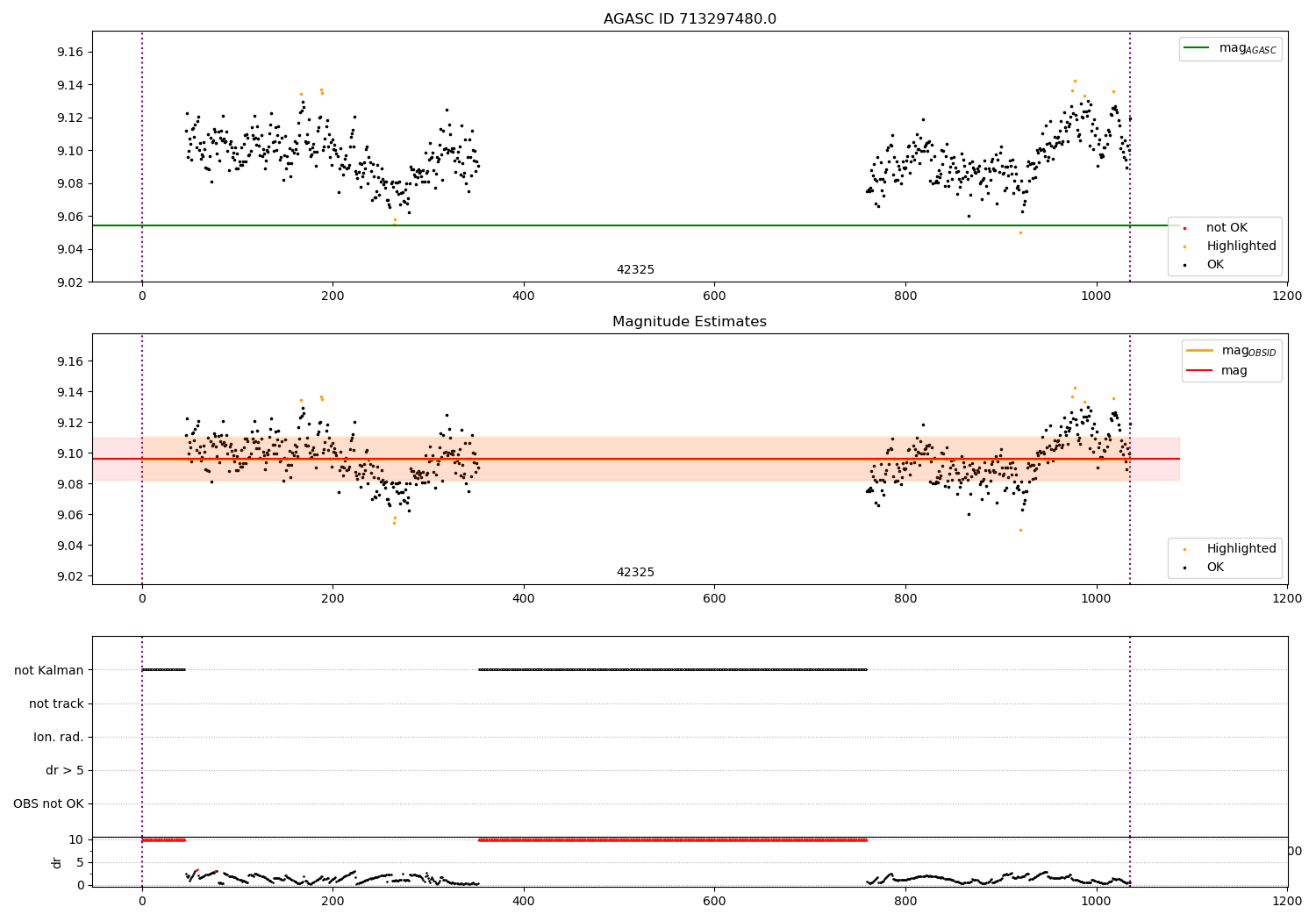Click the 'Magnitude Estimates' plot title
The image size is (1316, 921).
[690, 322]
